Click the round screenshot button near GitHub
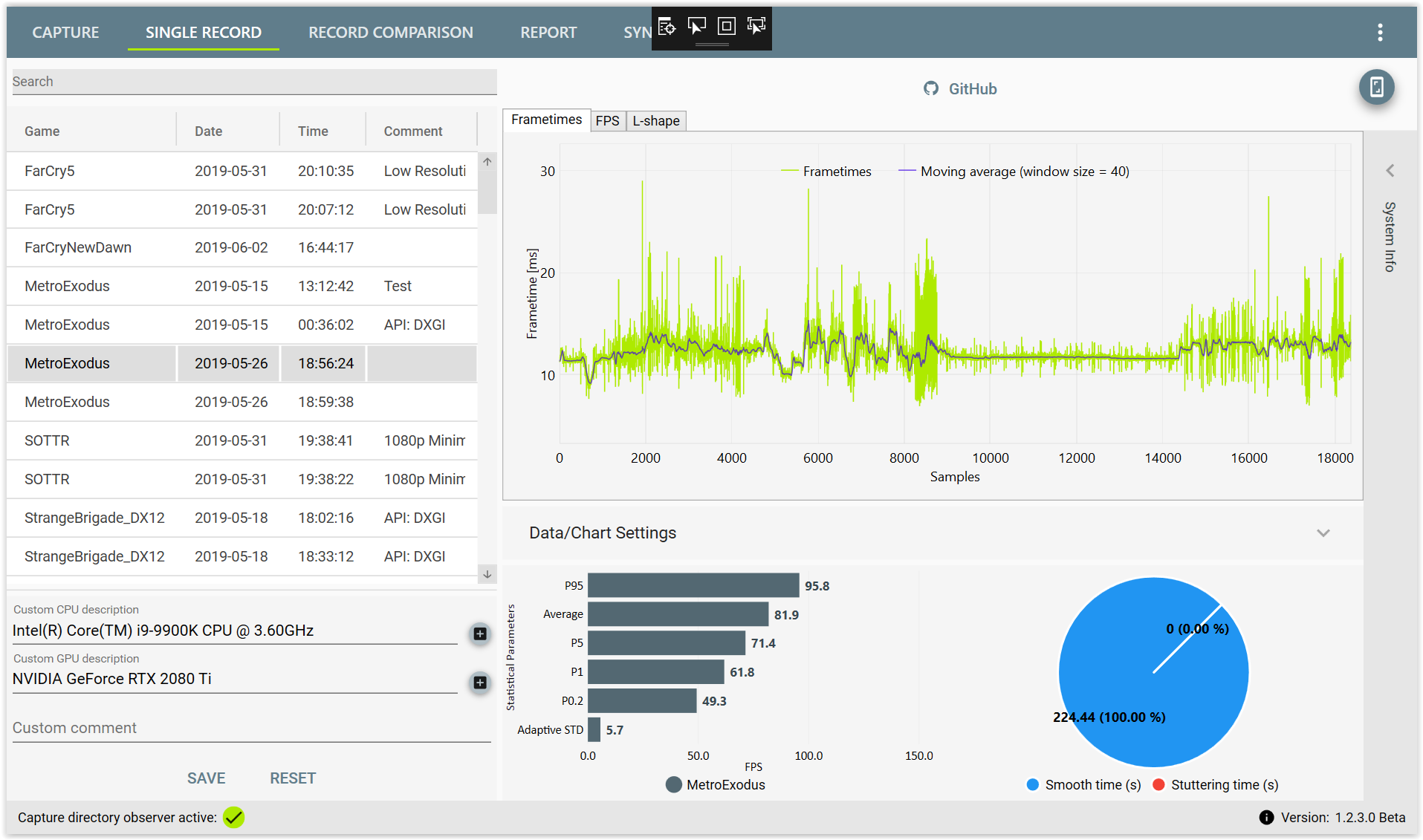Image resolution: width=1423 pixels, height=840 pixels. tap(1376, 88)
